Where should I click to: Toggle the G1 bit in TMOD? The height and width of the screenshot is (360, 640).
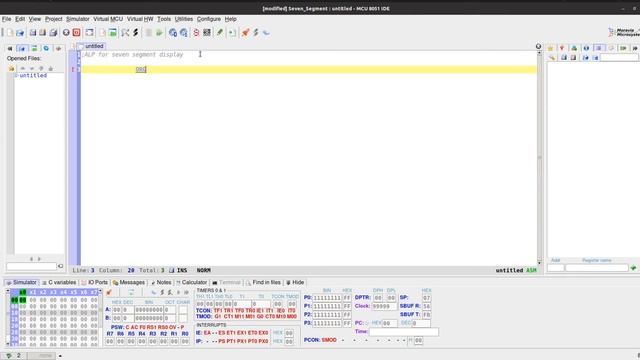coord(218,316)
